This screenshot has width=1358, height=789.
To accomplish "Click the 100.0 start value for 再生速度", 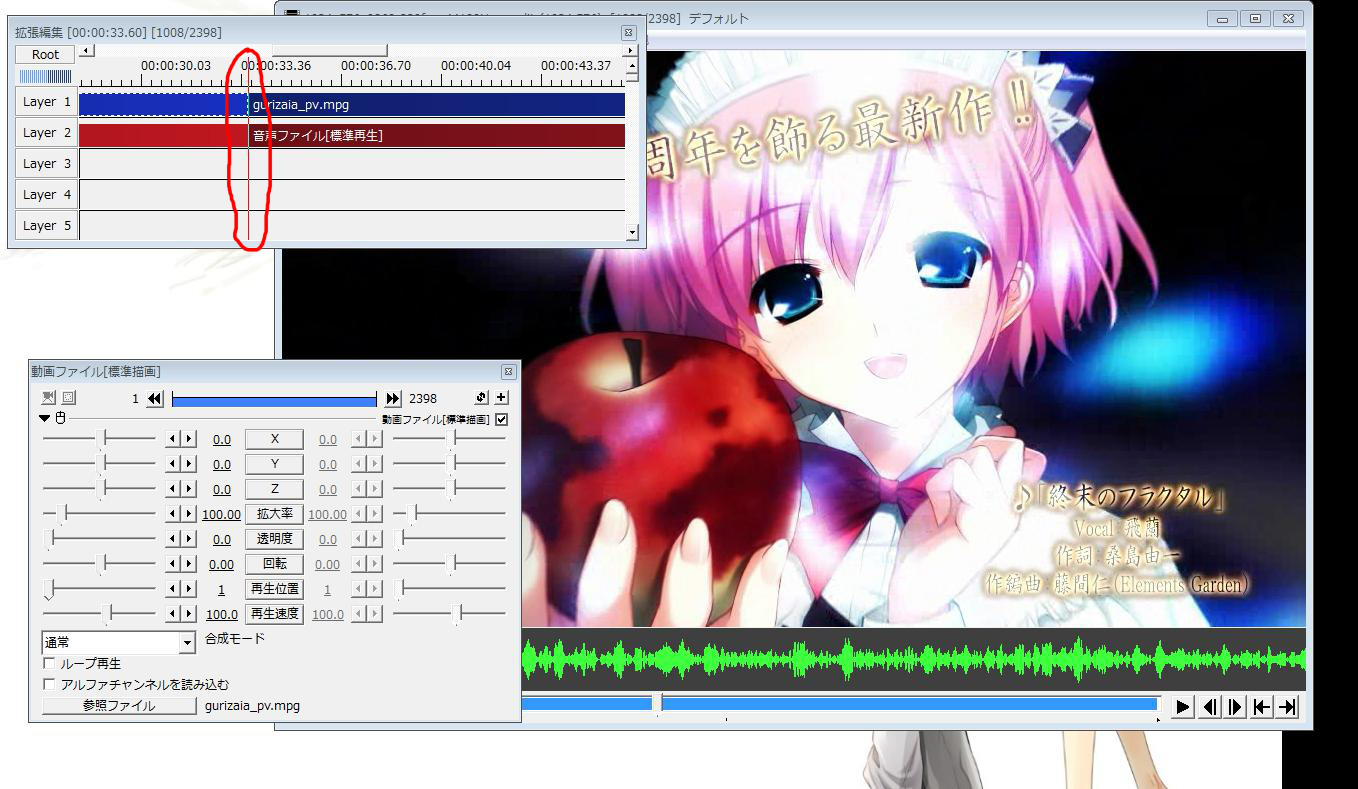I will tap(222, 615).
